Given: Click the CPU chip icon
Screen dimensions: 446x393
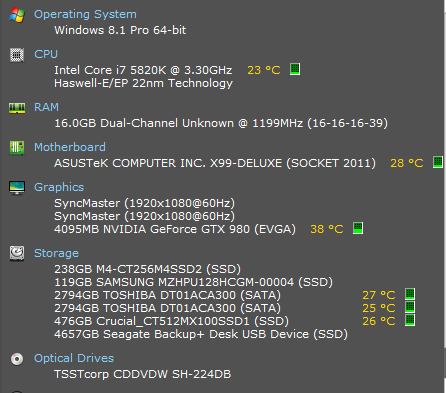Looking at the screenshot, I should (x=17, y=55).
